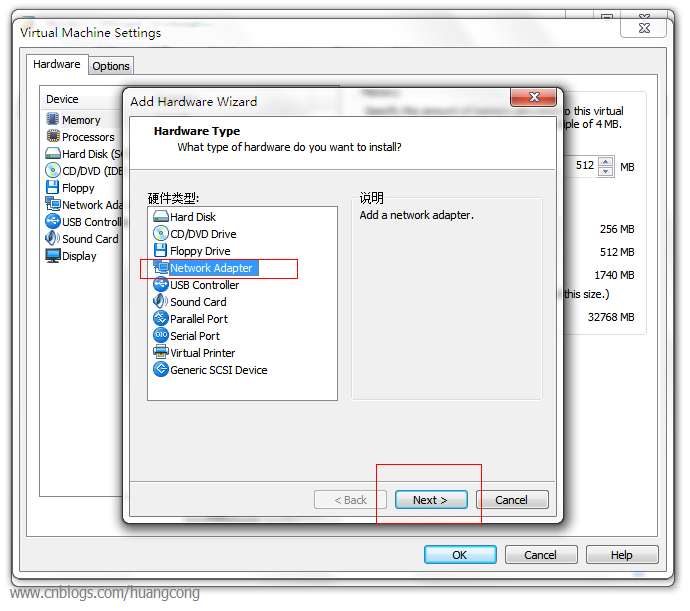Select Virtual Printer hardware type
The width and height of the screenshot is (690, 611).
[x=202, y=353]
